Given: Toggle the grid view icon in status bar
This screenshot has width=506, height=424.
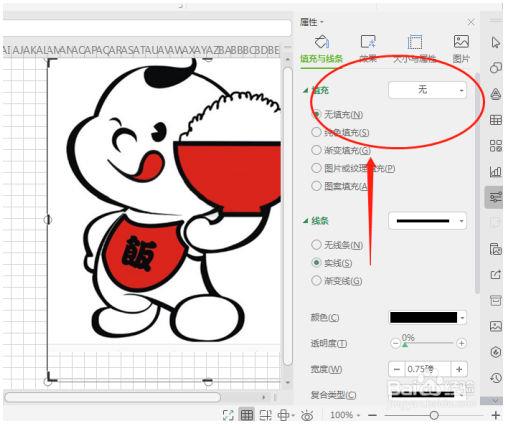Looking at the screenshot, I should pyautogui.click(x=247, y=415).
